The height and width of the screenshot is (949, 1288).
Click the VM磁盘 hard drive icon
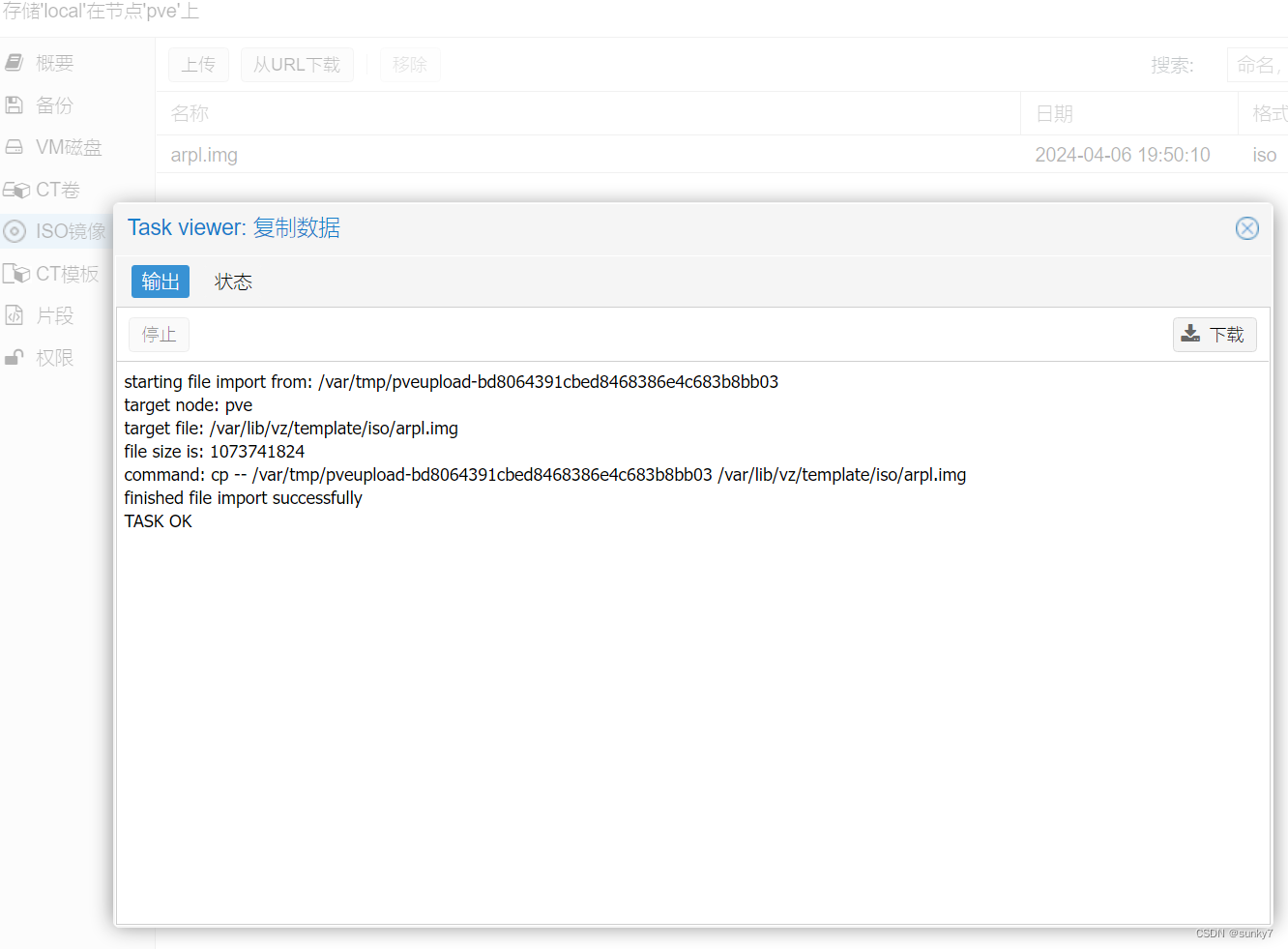pos(15,147)
